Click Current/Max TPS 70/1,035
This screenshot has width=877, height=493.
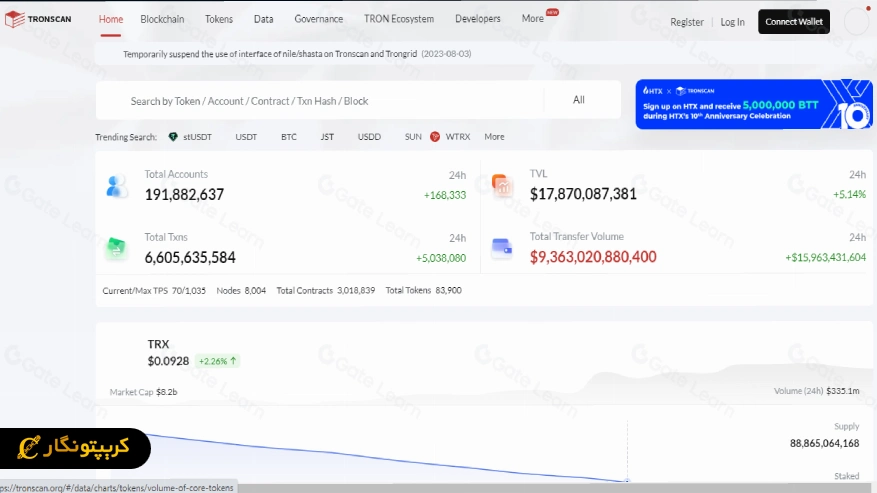[154, 290]
